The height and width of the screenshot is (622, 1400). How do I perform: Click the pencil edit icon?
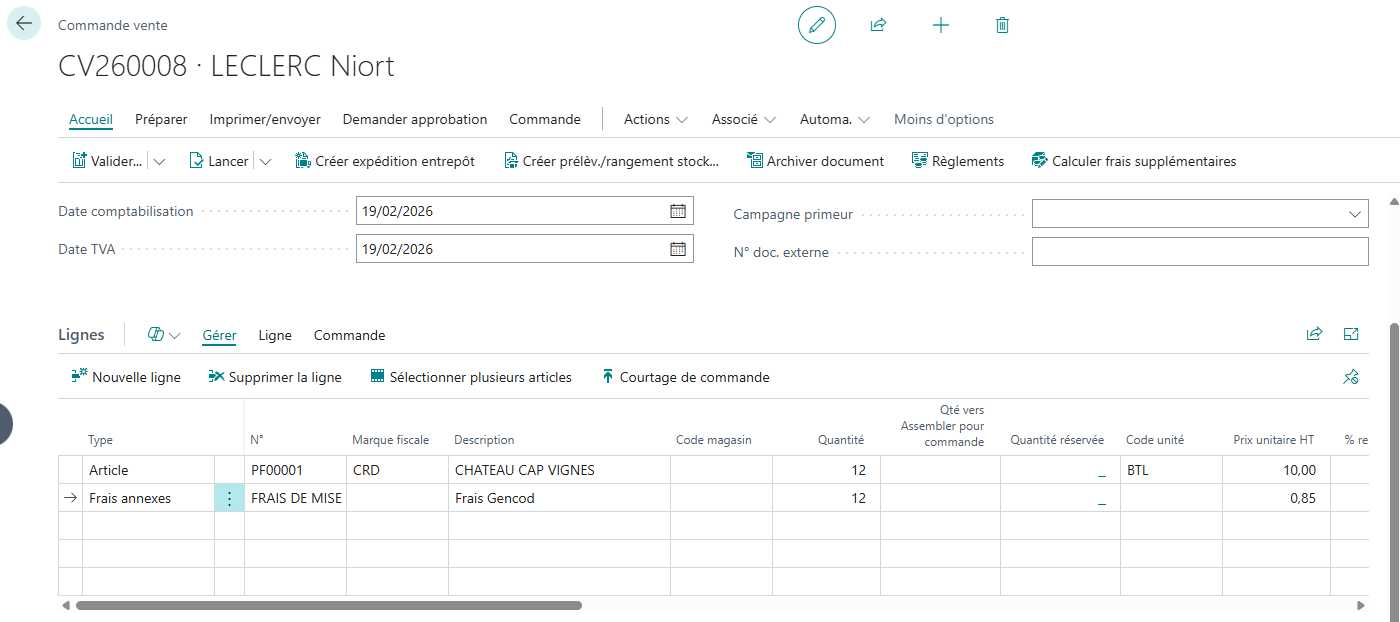(817, 25)
